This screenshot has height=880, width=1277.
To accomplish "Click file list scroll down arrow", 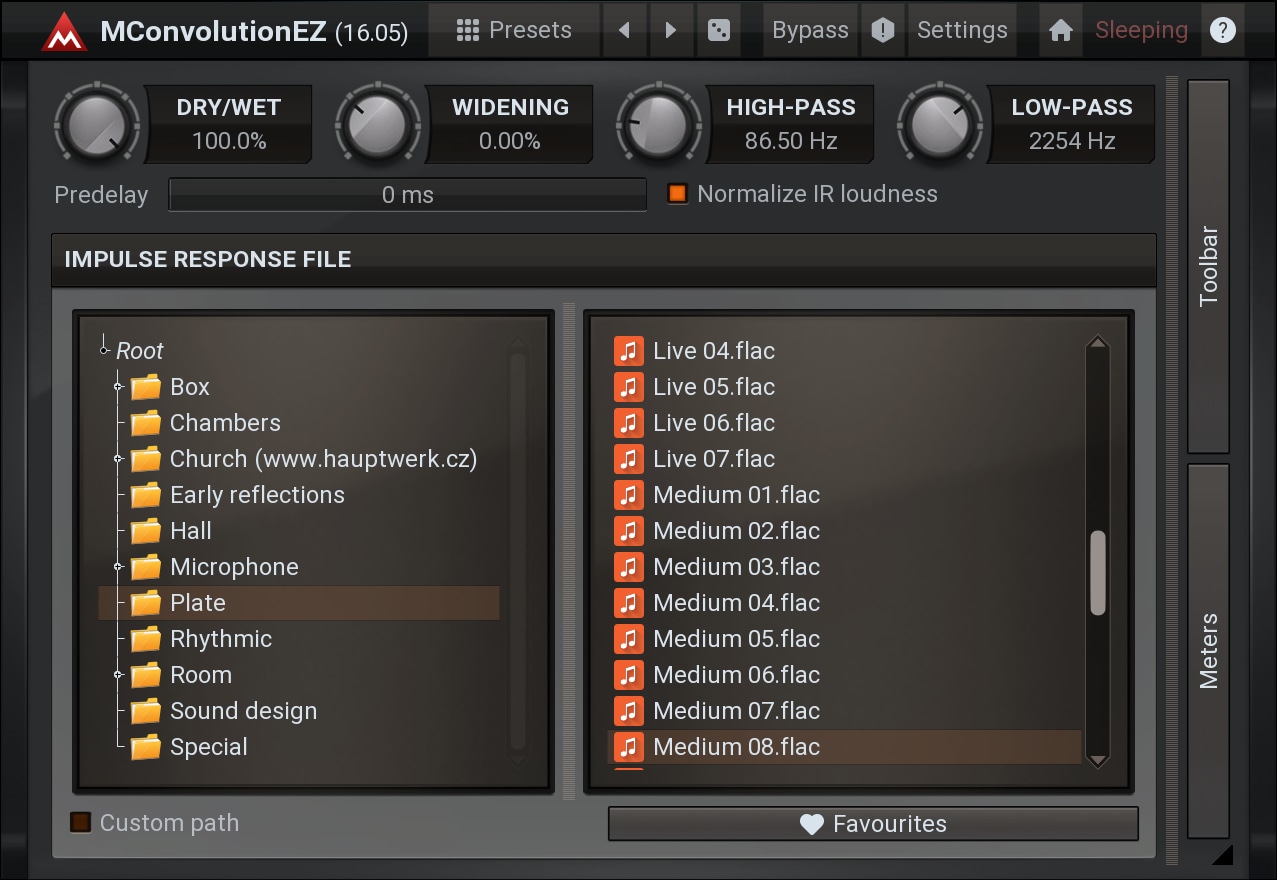I will pyautogui.click(x=1098, y=760).
